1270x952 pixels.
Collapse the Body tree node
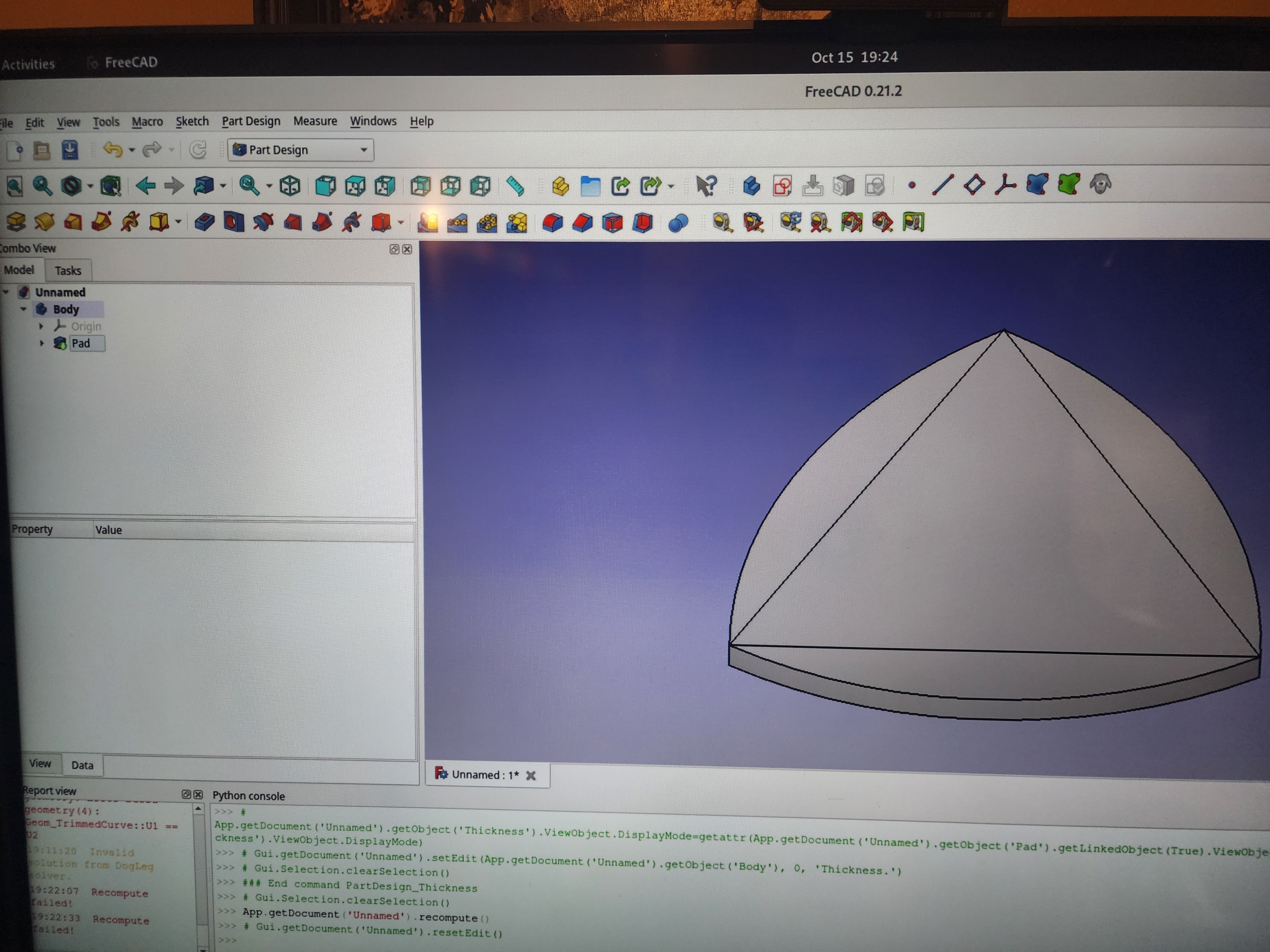(23, 309)
